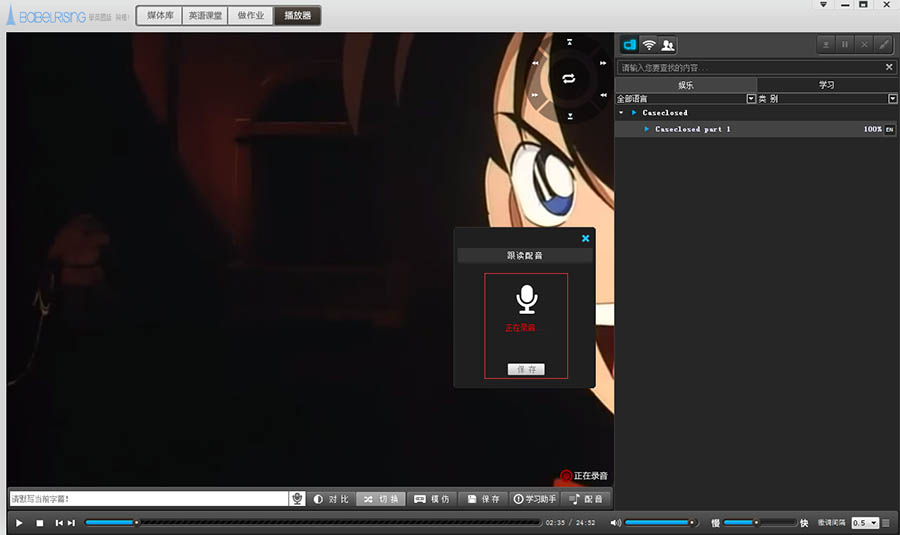Toggle the 对比 compare button
This screenshot has height=535, width=900.
click(331, 499)
